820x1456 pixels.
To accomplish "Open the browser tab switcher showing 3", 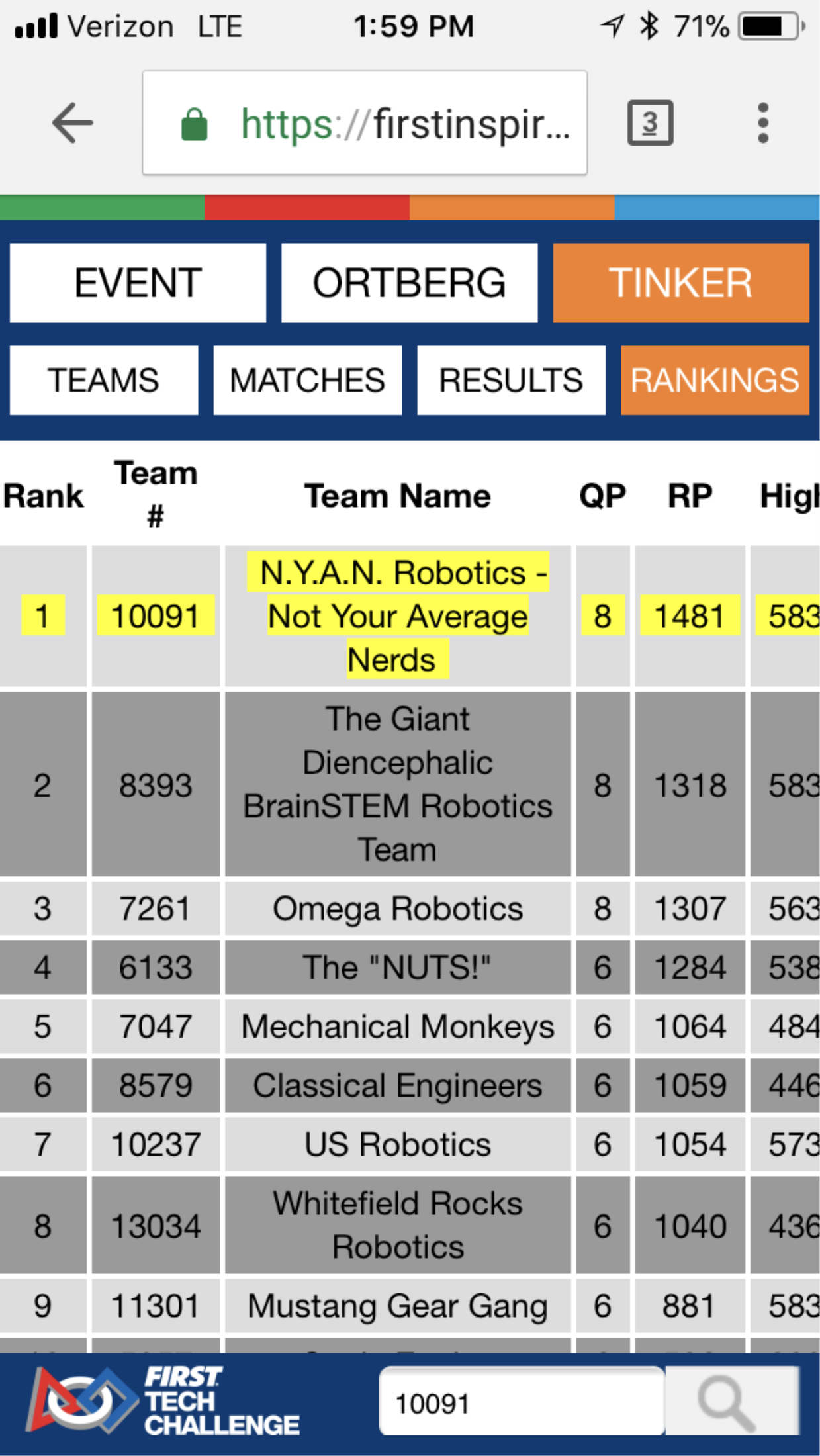I will (650, 123).
